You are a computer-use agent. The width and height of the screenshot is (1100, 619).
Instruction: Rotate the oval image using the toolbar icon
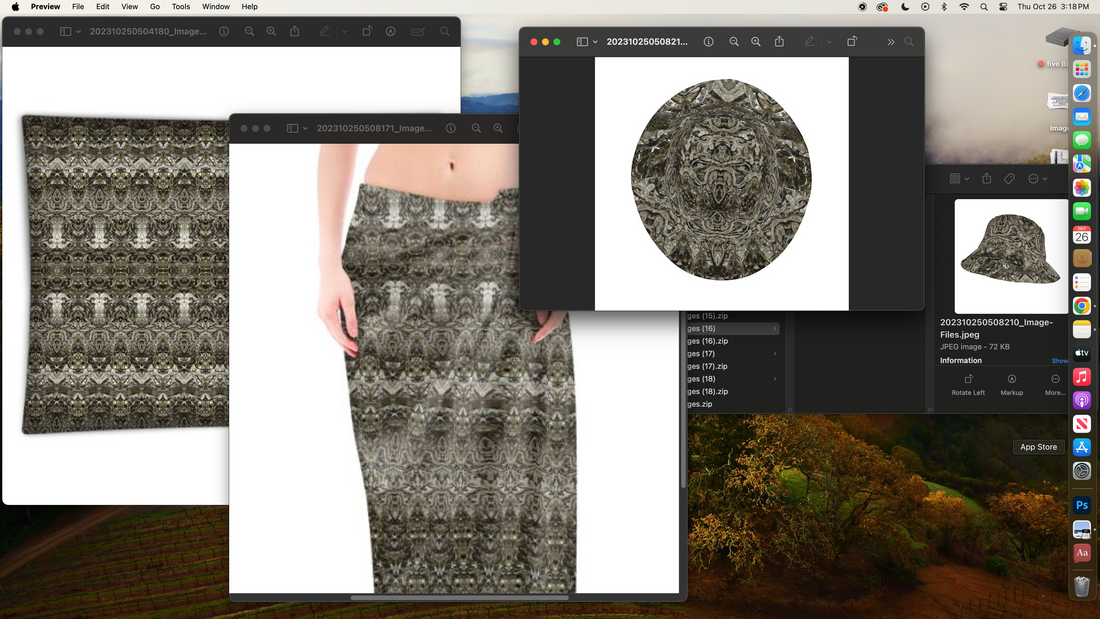pyautogui.click(x=852, y=42)
